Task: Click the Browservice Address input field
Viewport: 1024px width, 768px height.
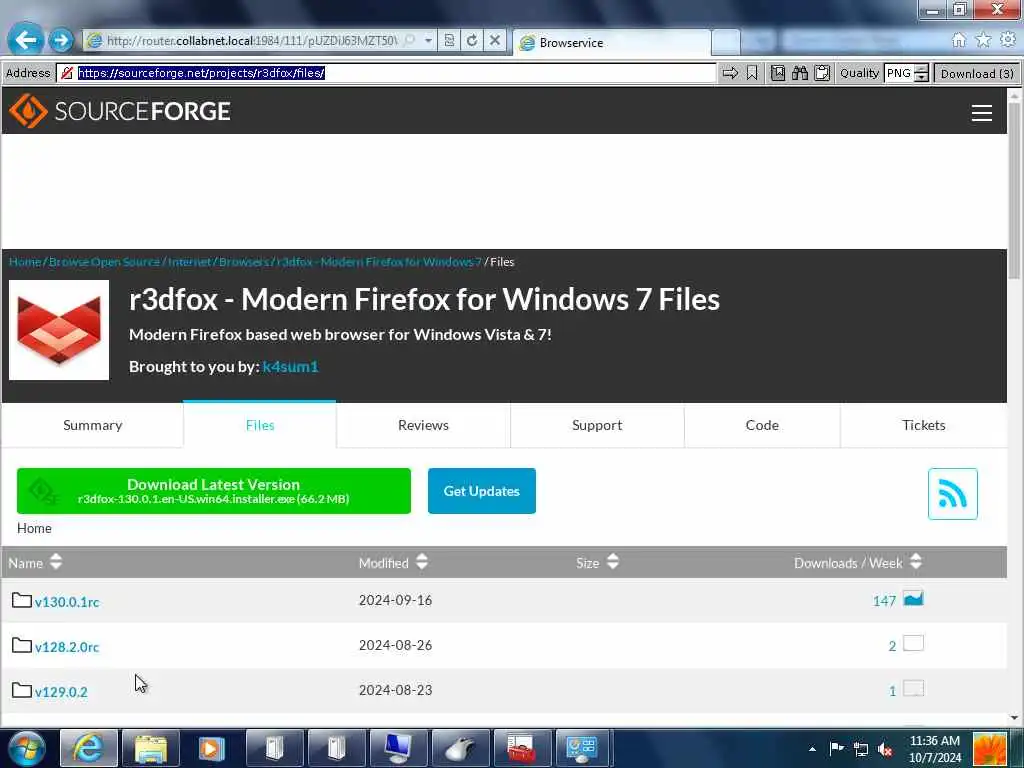Action: coord(387,73)
